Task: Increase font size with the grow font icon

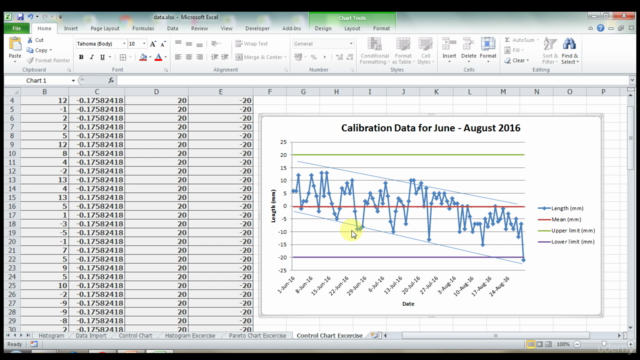Action: tap(153, 44)
